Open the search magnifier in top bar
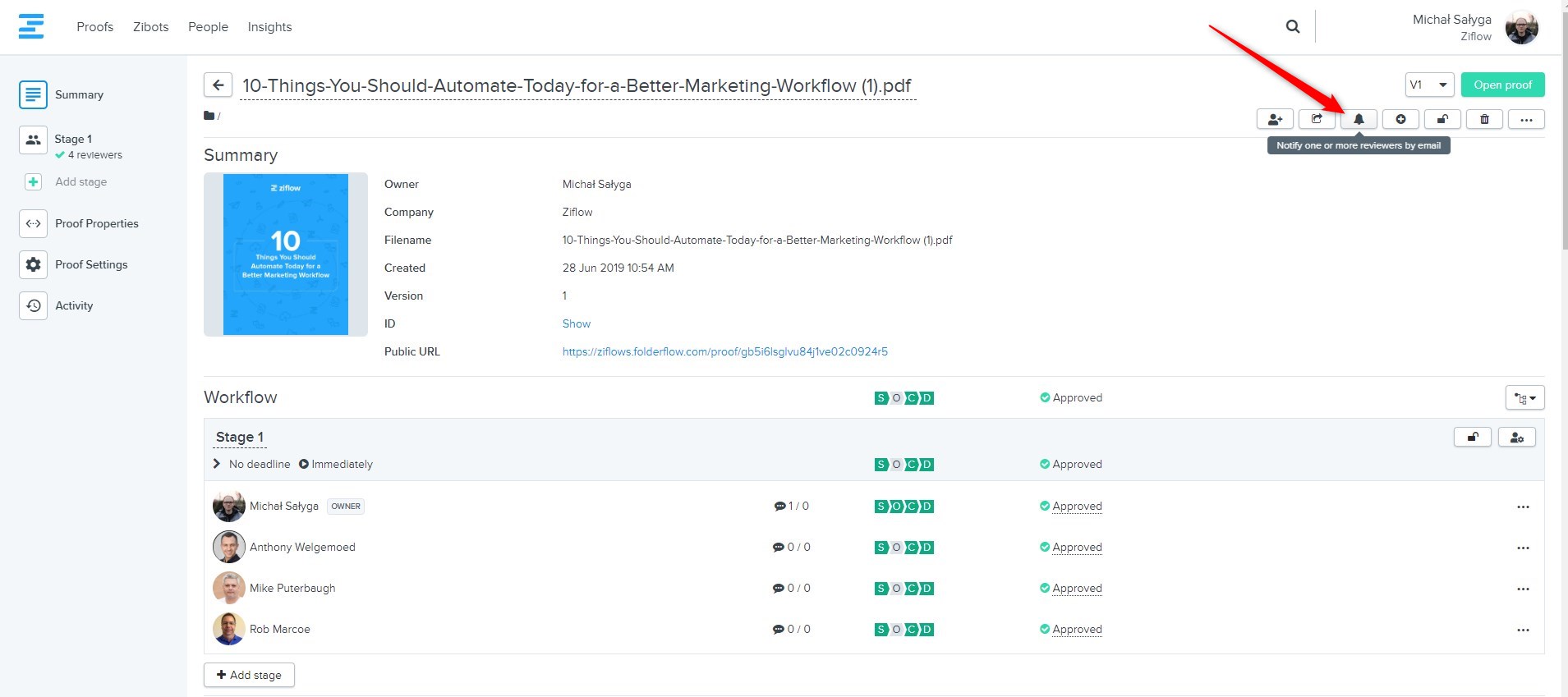Screen dimensions: 1568x697 pyautogui.click(x=1293, y=26)
